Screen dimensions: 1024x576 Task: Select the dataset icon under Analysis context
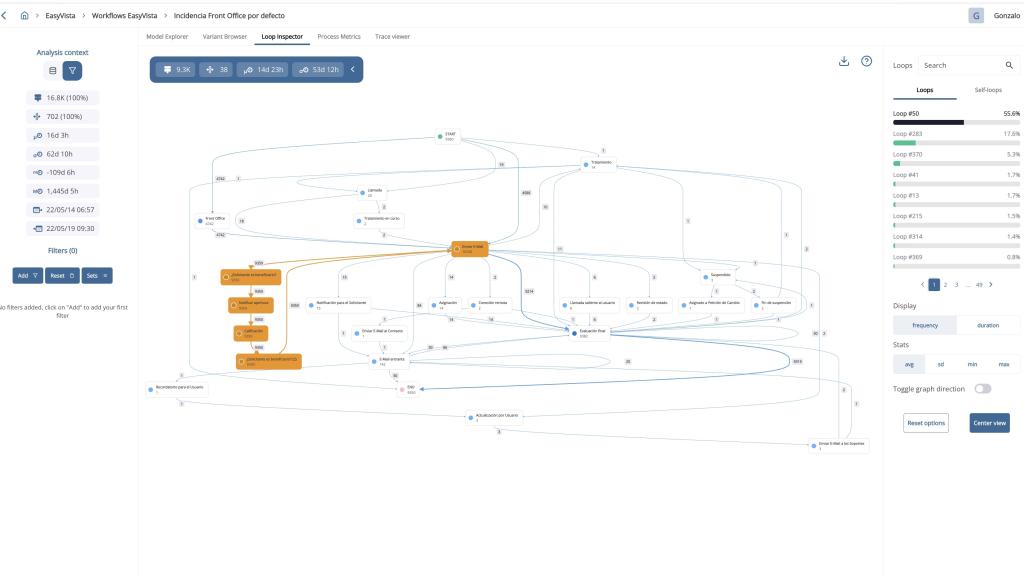coord(53,71)
